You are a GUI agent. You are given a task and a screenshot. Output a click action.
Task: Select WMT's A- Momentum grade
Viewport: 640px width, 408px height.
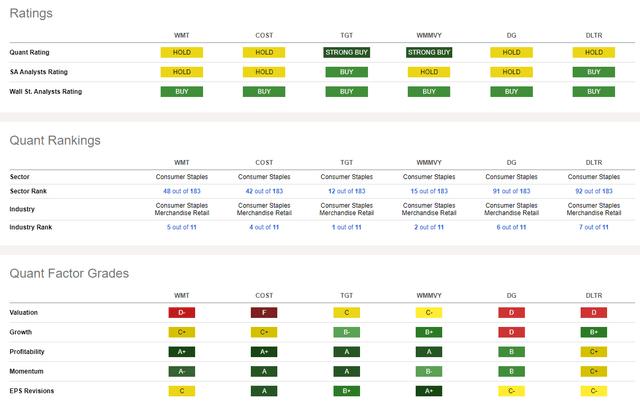(182, 371)
